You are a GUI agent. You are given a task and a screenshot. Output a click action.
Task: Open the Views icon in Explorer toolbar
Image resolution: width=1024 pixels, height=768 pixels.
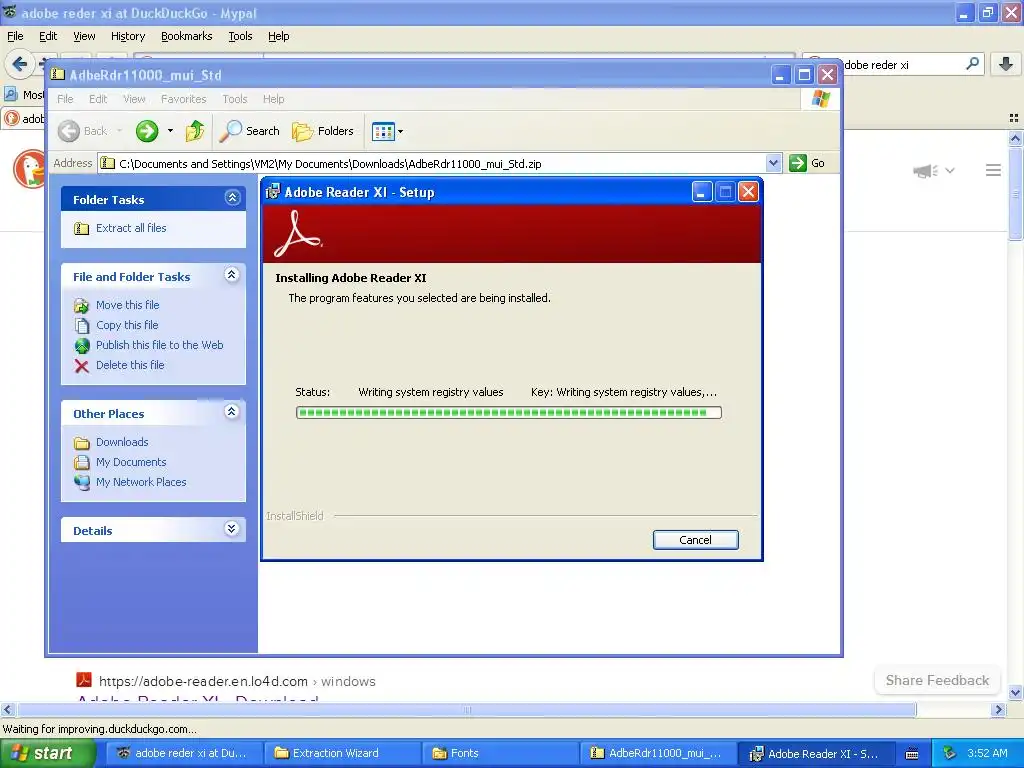coord(383,131)
